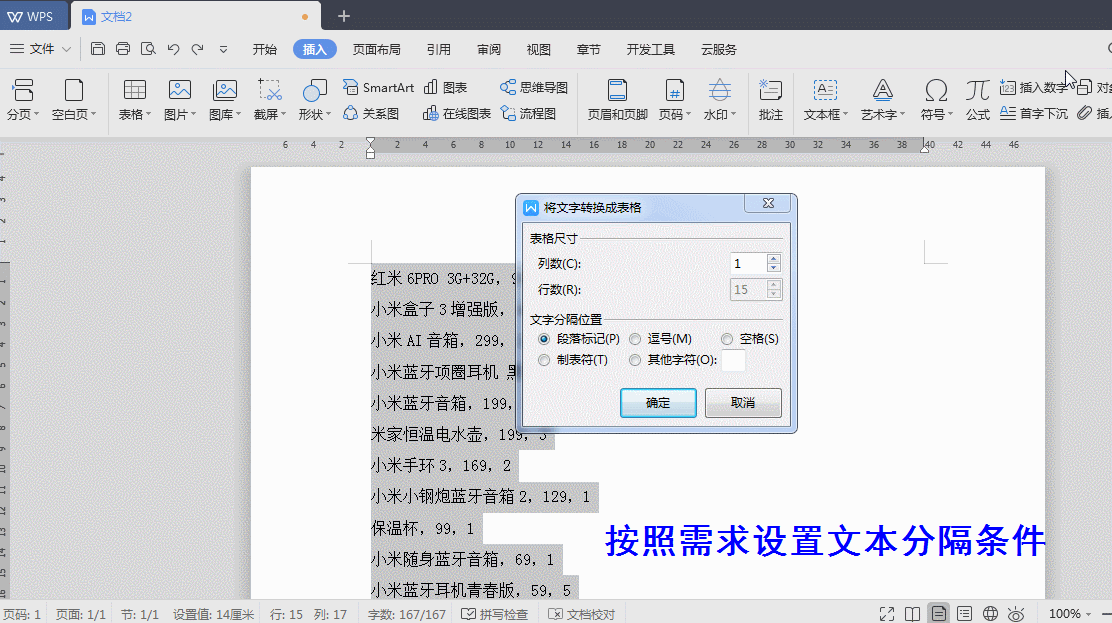Insert a symbol (符号)
Screen dimensions: 1112x623
tap(936, 100)
